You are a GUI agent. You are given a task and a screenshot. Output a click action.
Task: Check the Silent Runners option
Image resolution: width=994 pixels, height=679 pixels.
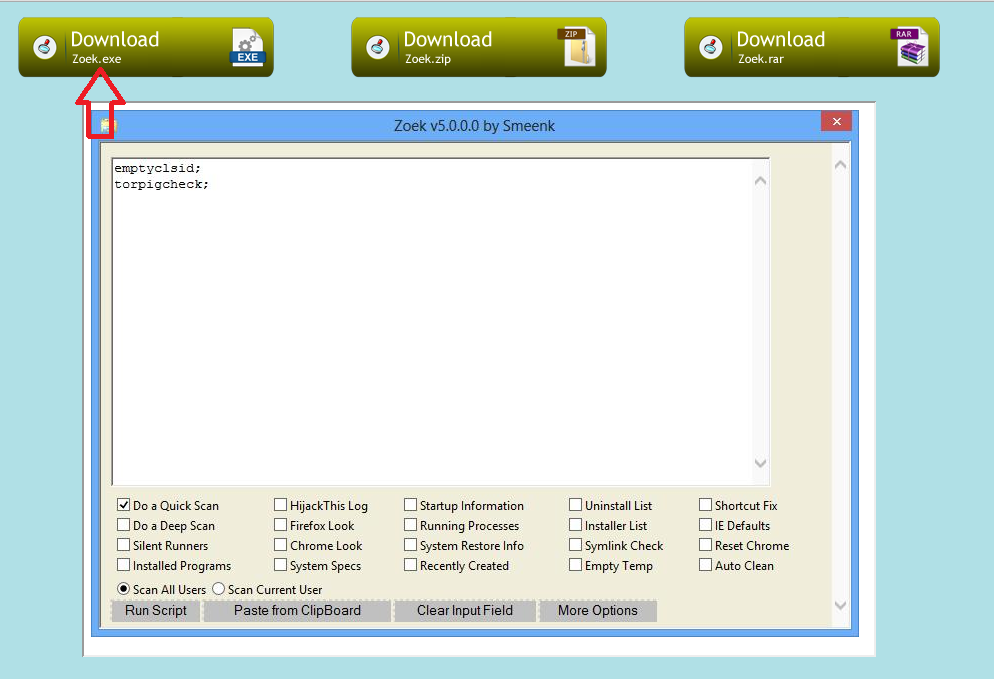pyautogui.click(x=124, y=545)
